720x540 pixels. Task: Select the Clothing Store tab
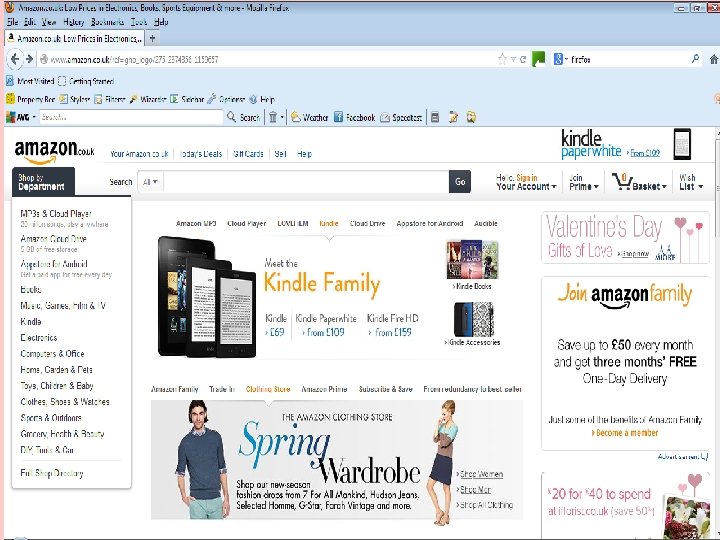tap(268, 389)
